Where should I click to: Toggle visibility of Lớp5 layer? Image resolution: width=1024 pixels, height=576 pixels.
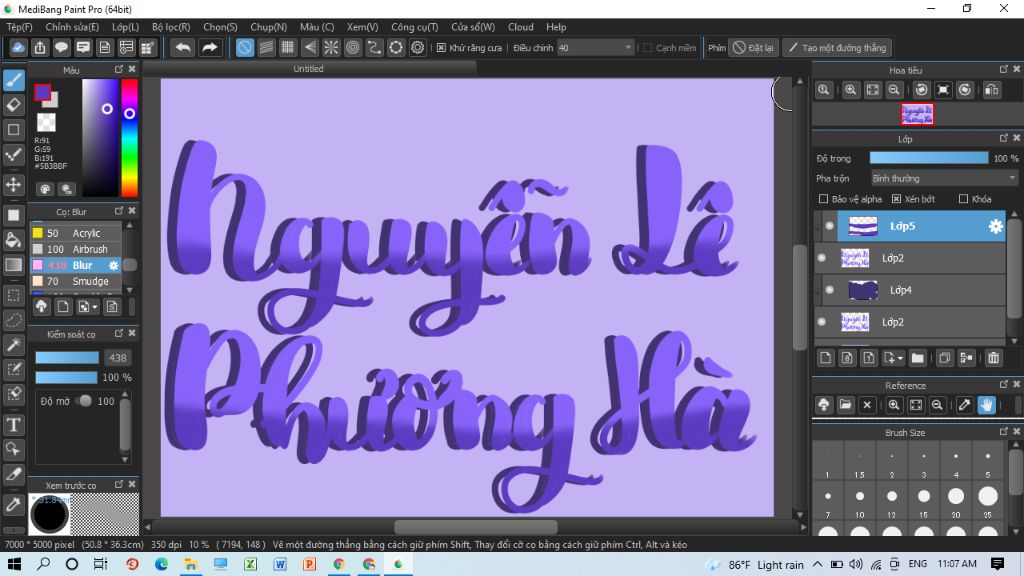(x=829, y=226)
